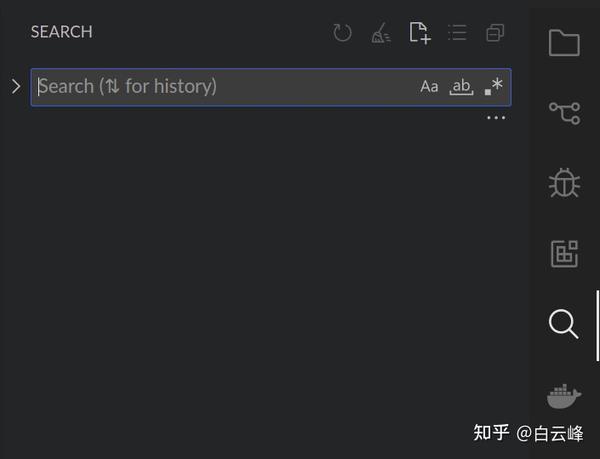Click the 知乎 watermark logo
The width and height of the screenshot is (600, 459).
pos(491,433)
